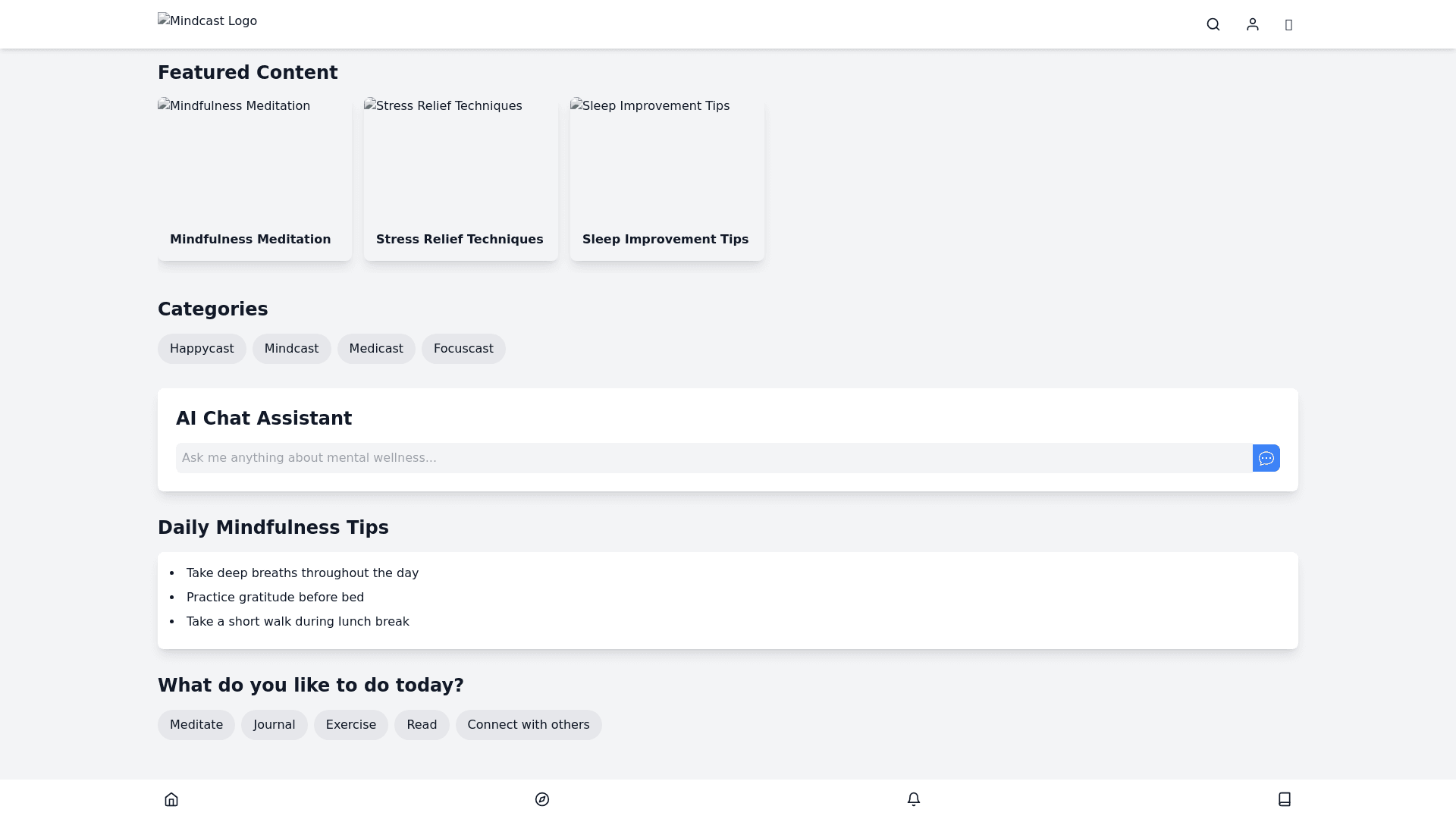Open notifications bell icon
The height and width of the screenshot is (819, 1456).
914,799
